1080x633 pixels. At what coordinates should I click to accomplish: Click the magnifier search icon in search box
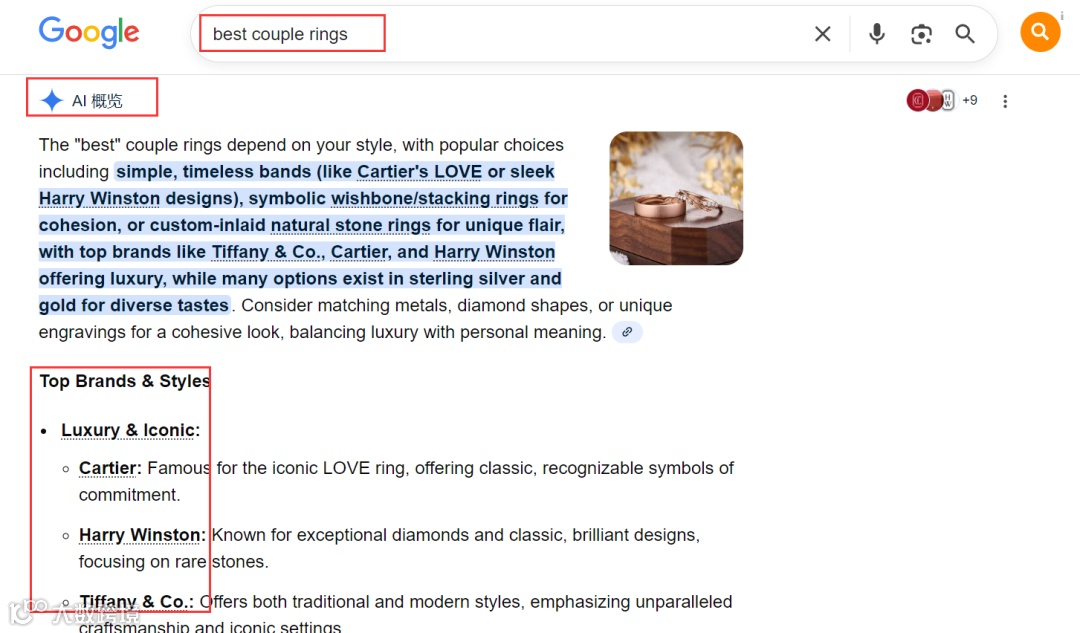965,34
